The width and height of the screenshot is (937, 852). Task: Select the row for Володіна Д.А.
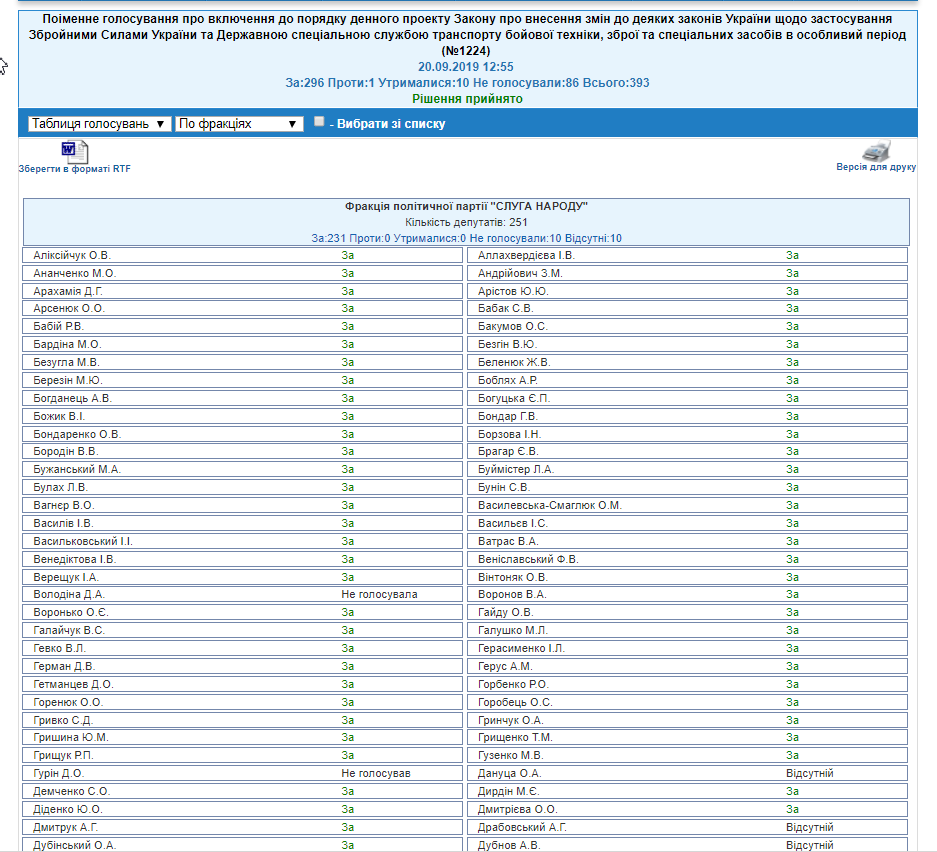coord(242,594)
